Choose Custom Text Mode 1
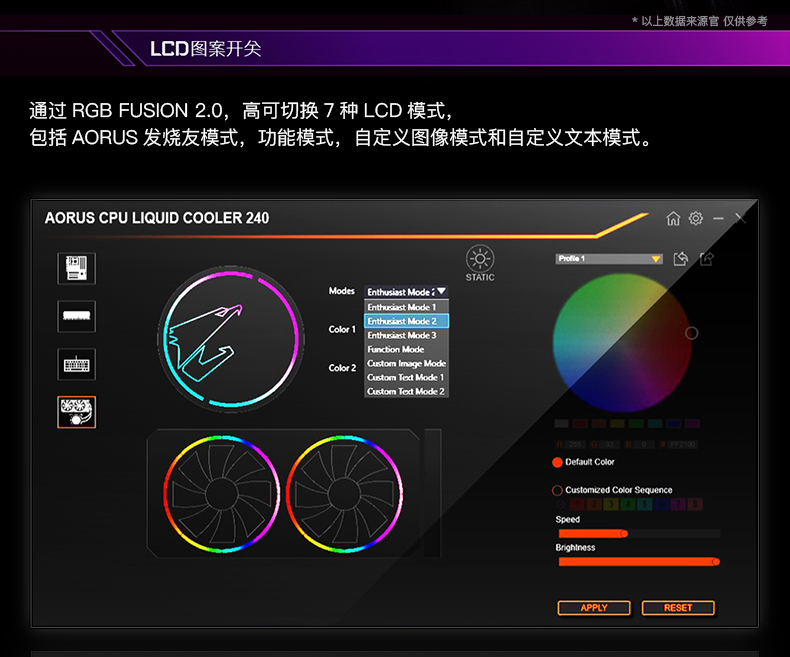Viewport: 790px width, 657px height. (406, 377)
